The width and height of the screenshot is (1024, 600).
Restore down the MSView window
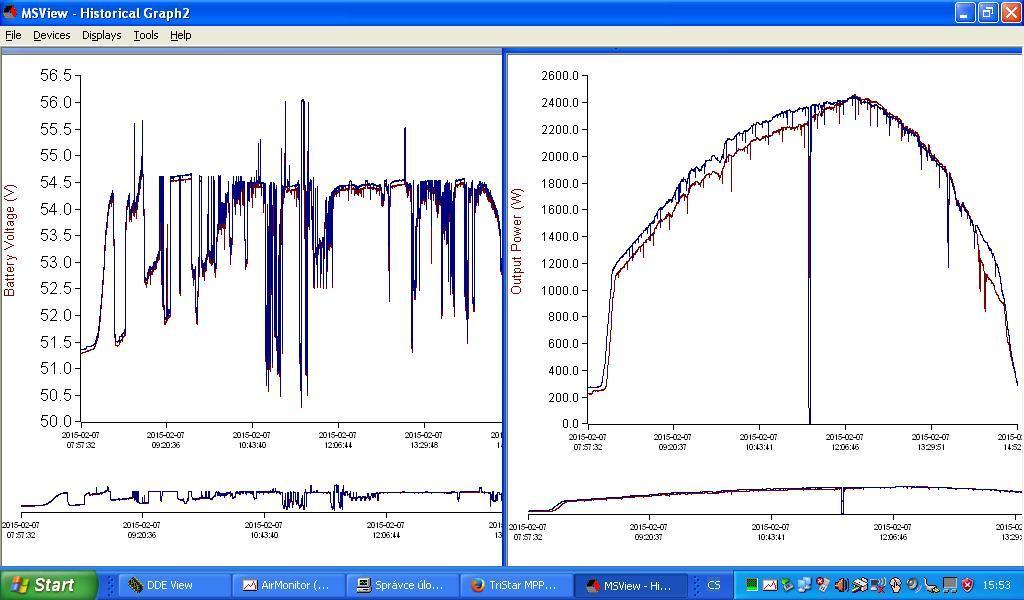click(987, 13)
